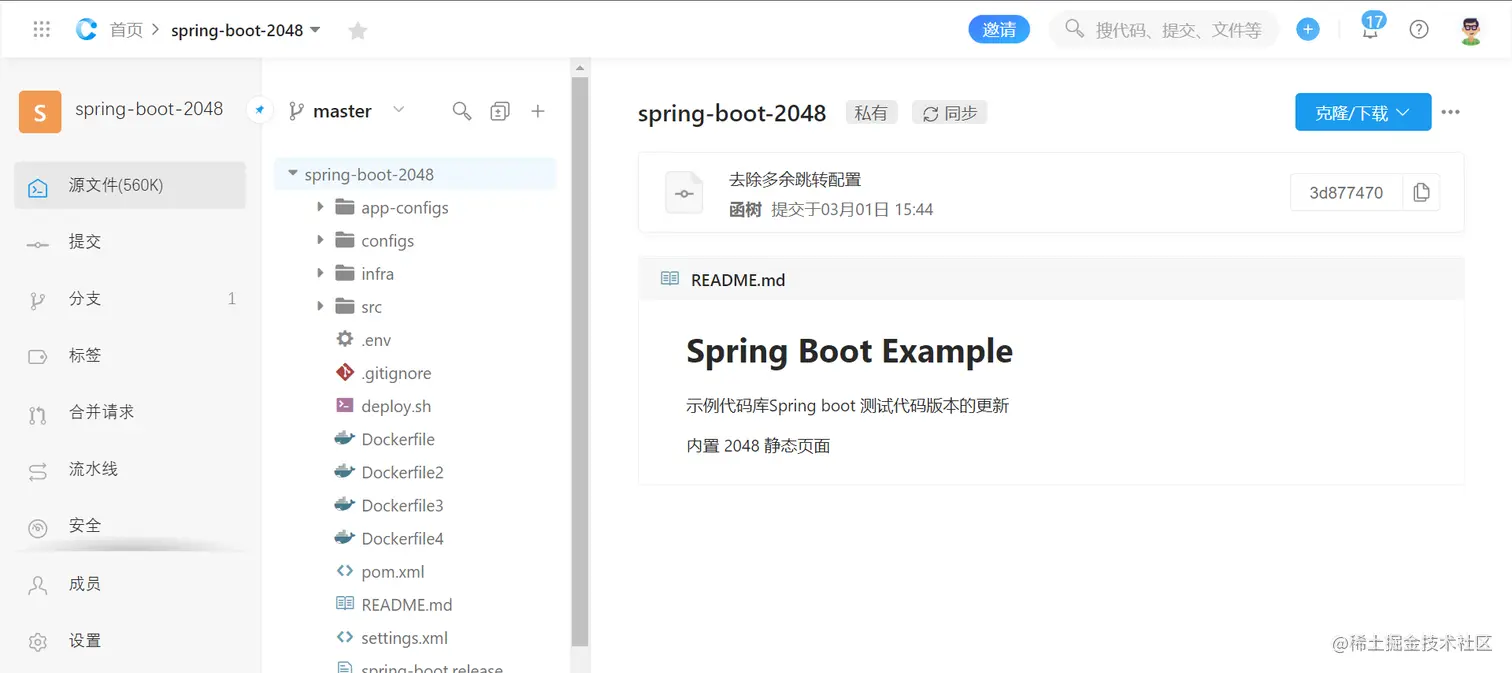
Task: Click the src folder icon
Action: tap(345, 305)
